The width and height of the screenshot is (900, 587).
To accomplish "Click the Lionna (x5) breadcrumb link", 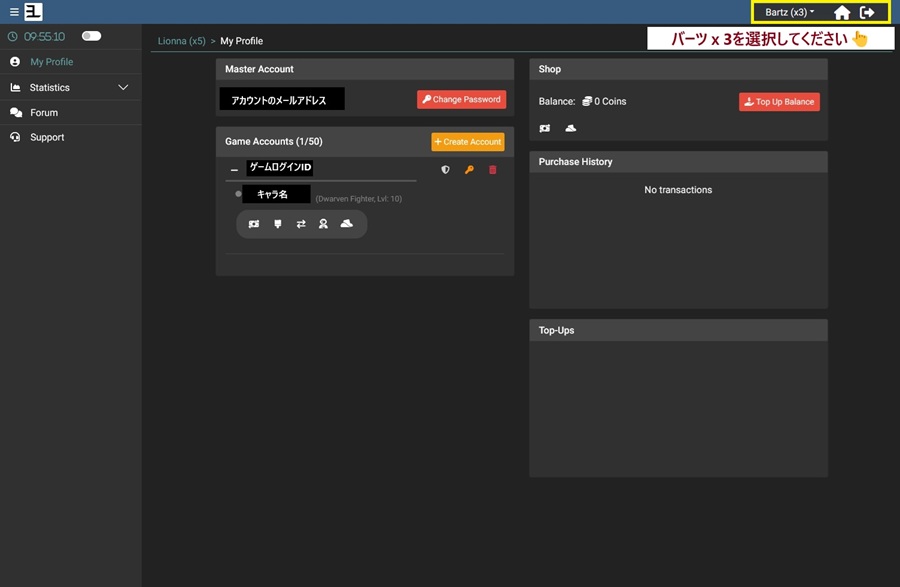I will 181,41.
